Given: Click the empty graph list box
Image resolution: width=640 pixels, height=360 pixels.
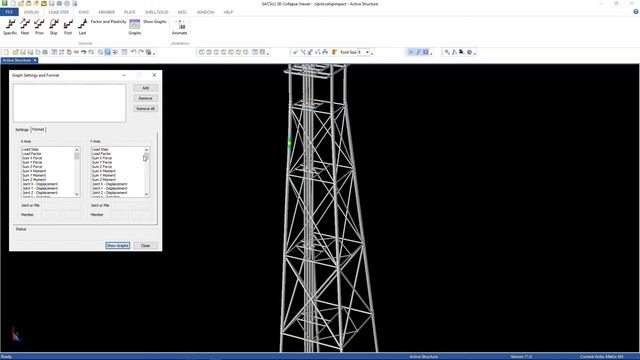Looking at the screenshot, I should (x=70, y=103).
